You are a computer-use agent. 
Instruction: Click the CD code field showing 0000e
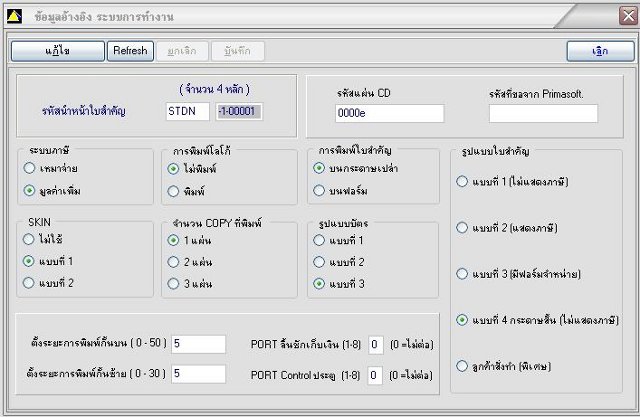[x=389, y=113]
